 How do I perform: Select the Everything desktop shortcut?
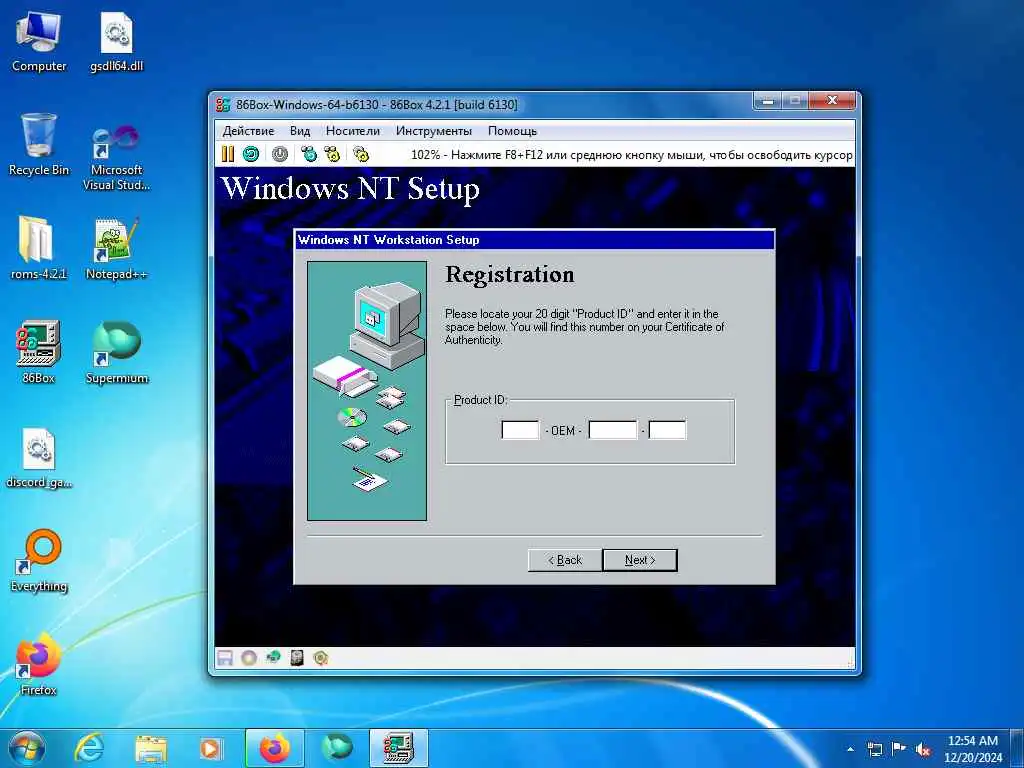39,560
